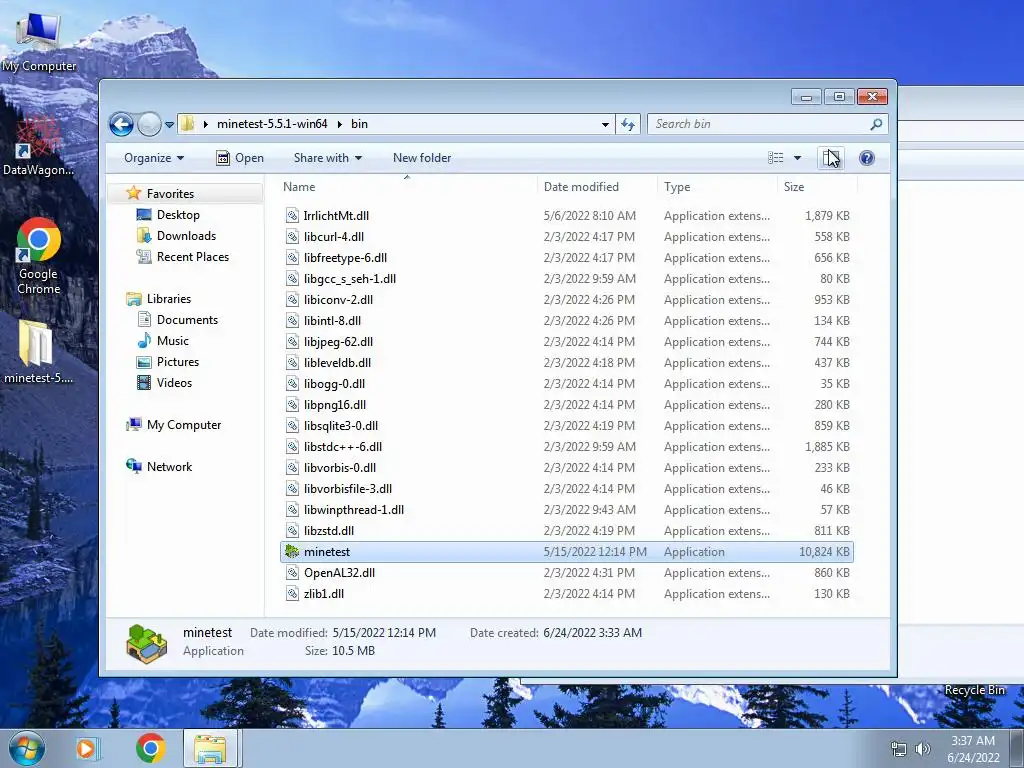Image resolution: width=1024 pixels, height=768 pixels.
Task: Select libintl-8.dll file
Action: pos(332,321)
